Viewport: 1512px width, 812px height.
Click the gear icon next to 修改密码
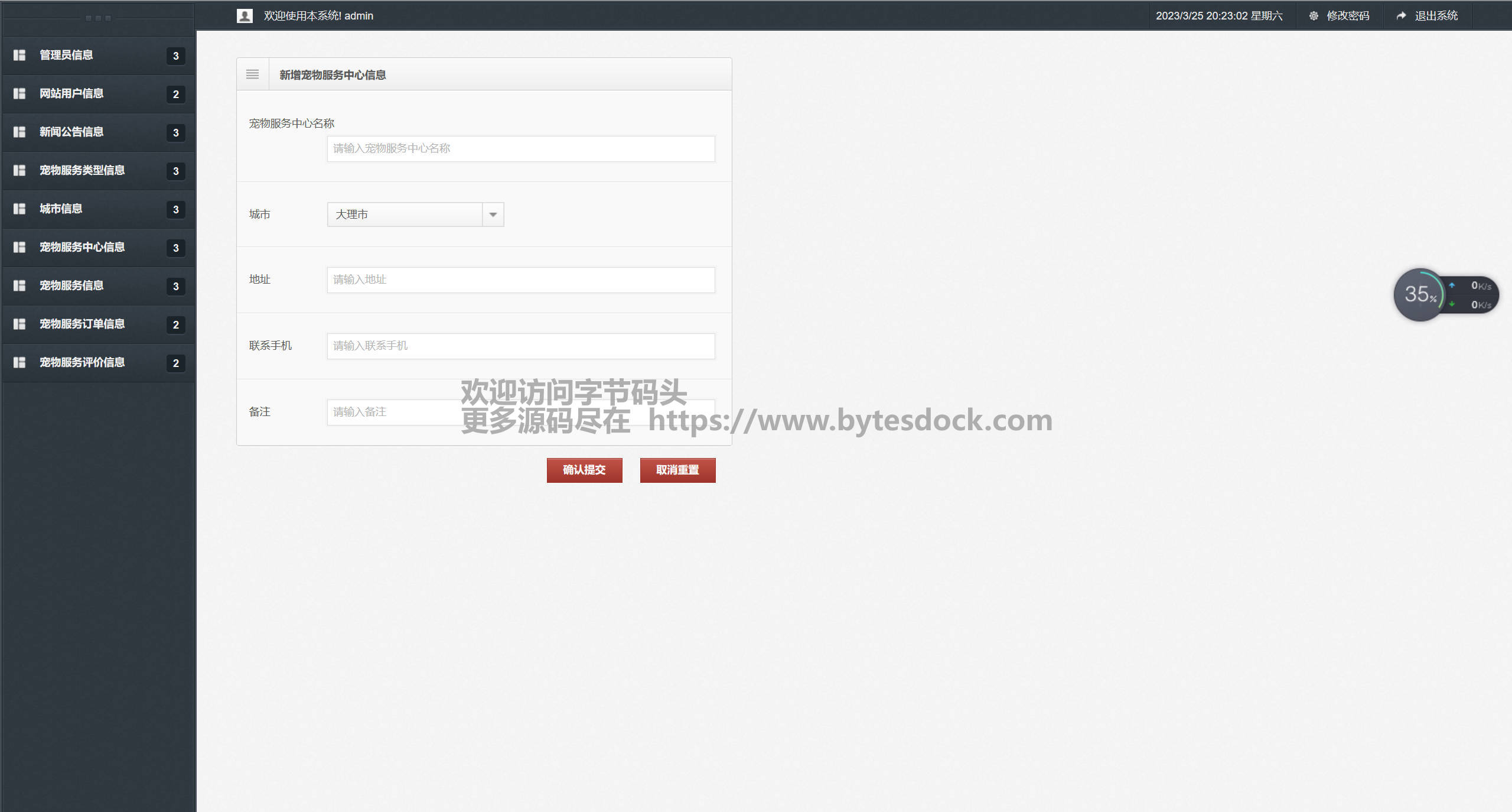(1314, 16)
